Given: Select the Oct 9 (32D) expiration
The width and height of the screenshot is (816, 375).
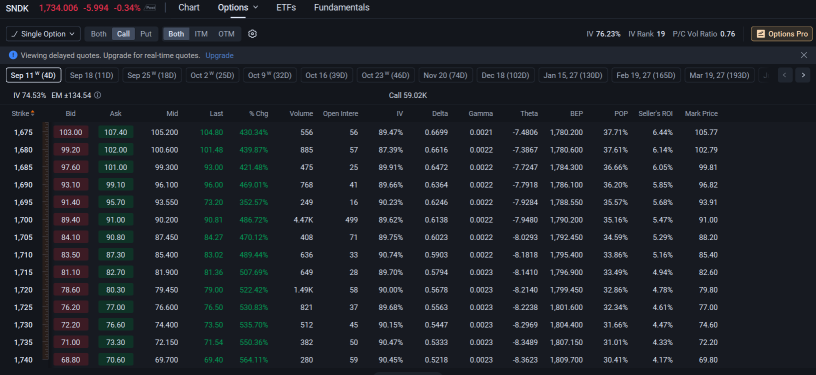Looking at the screenshot, I should pyautogui.click(x=270, y=75).
